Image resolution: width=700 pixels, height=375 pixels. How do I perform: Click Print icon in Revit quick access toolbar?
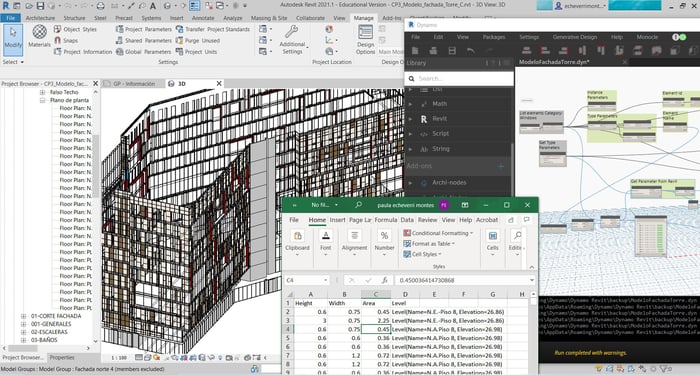click(100, 6)
